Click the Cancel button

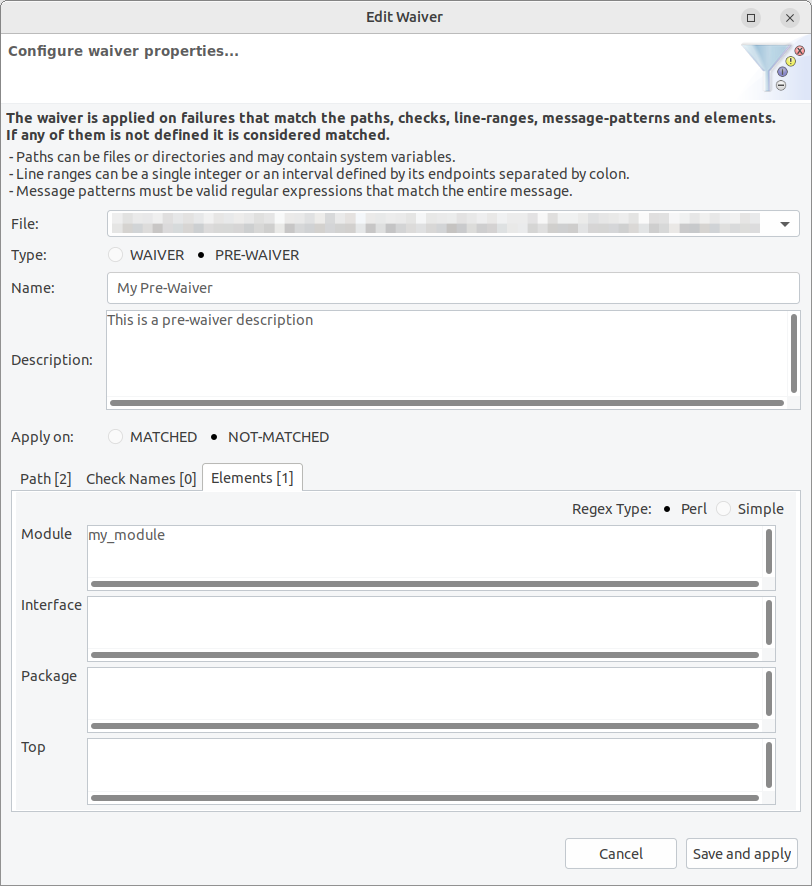click(620, 853)
